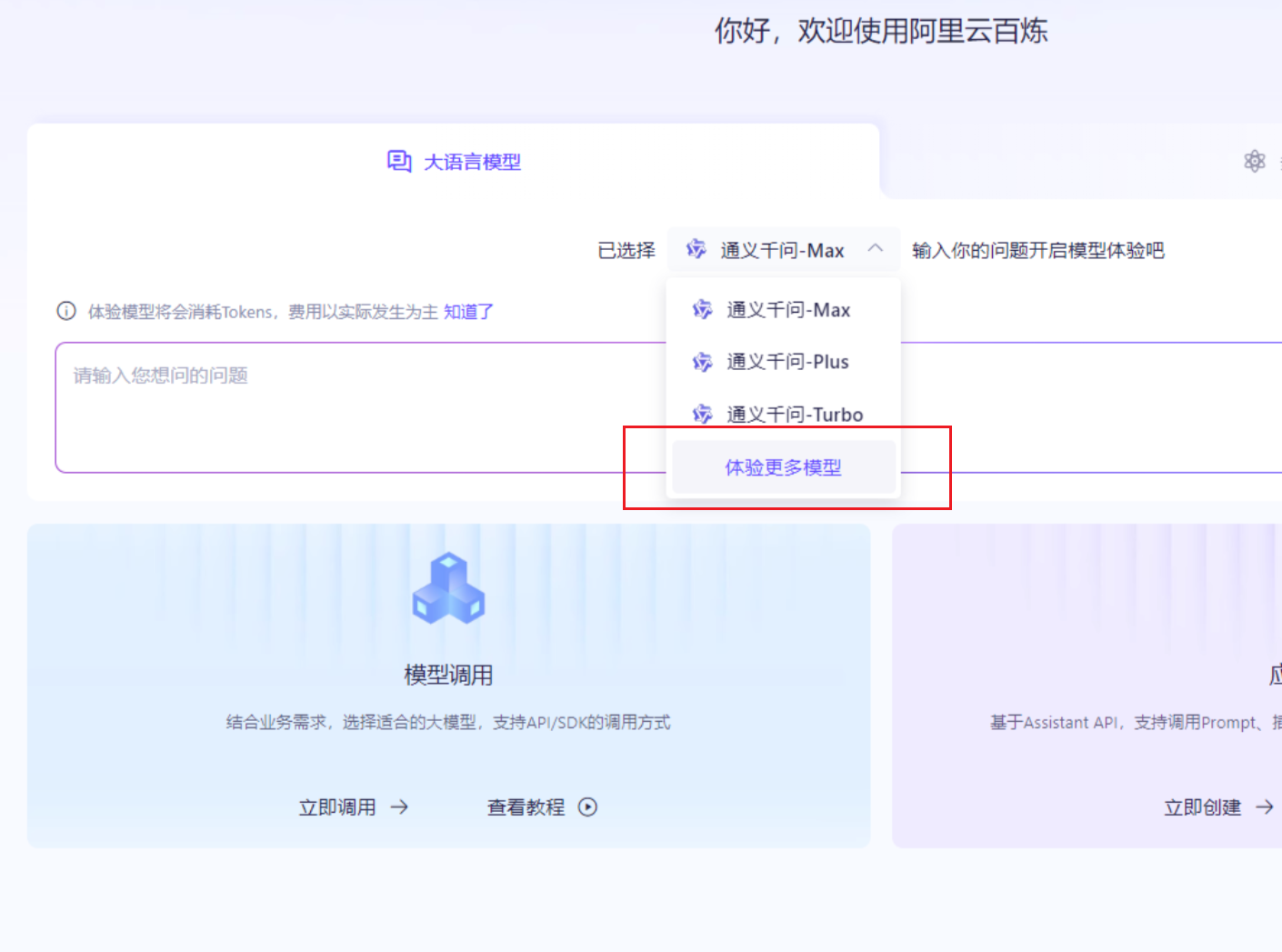This screenshot has width=1282, height=952.
Task: Click the selected model's icon in selector
Action: [696, 249]
